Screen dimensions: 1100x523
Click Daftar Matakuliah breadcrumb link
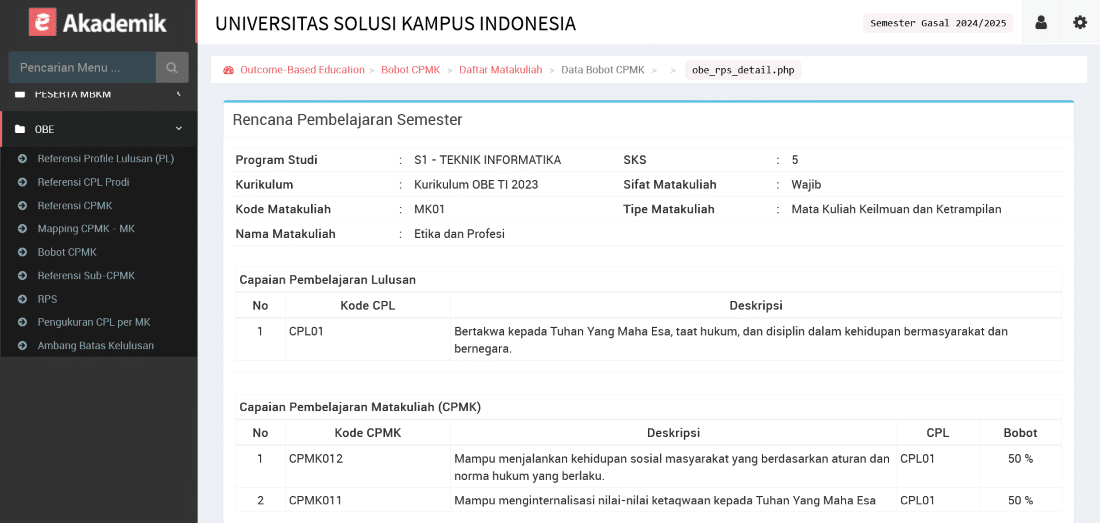click(x=501, y=70)
